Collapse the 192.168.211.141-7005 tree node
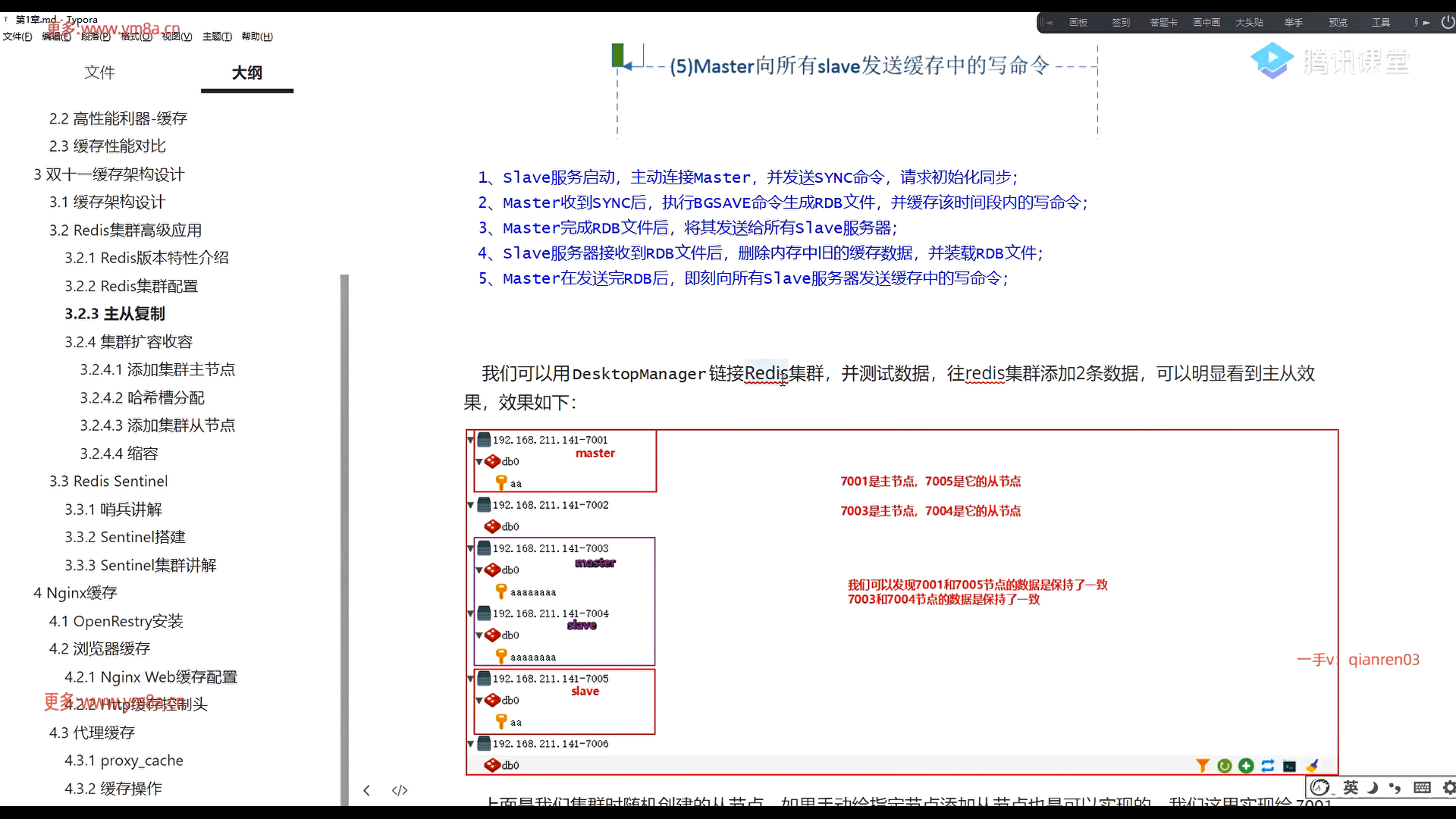 (470, 679)
